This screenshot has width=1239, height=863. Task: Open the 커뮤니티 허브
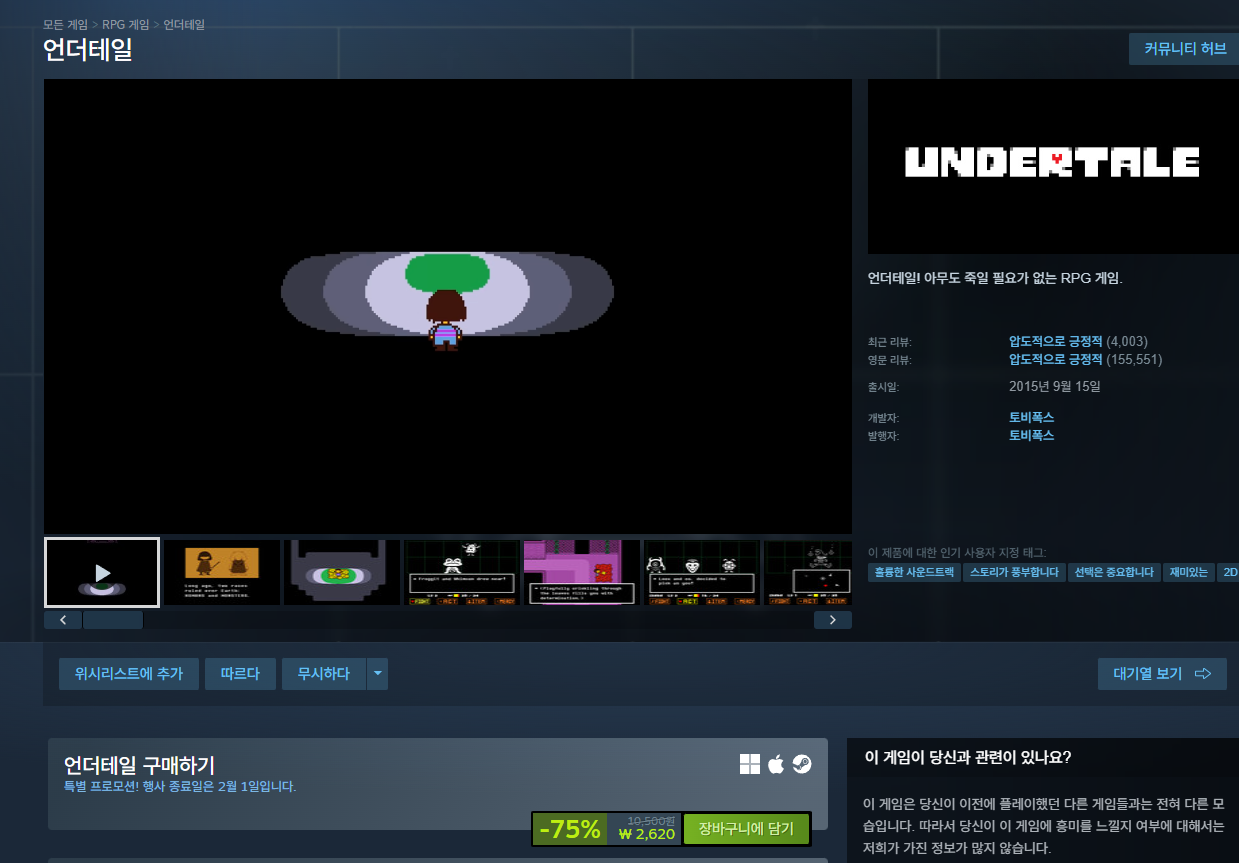point(1183,48)
